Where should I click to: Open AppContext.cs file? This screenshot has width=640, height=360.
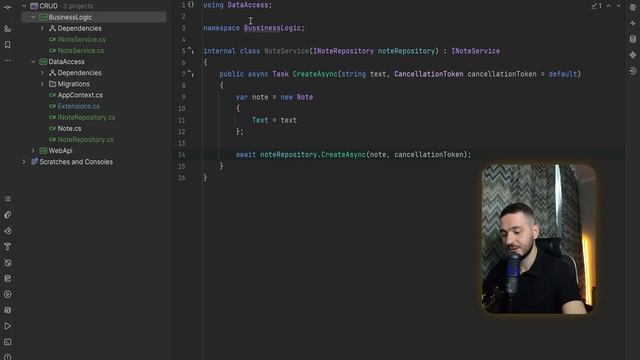pos(80,95)
